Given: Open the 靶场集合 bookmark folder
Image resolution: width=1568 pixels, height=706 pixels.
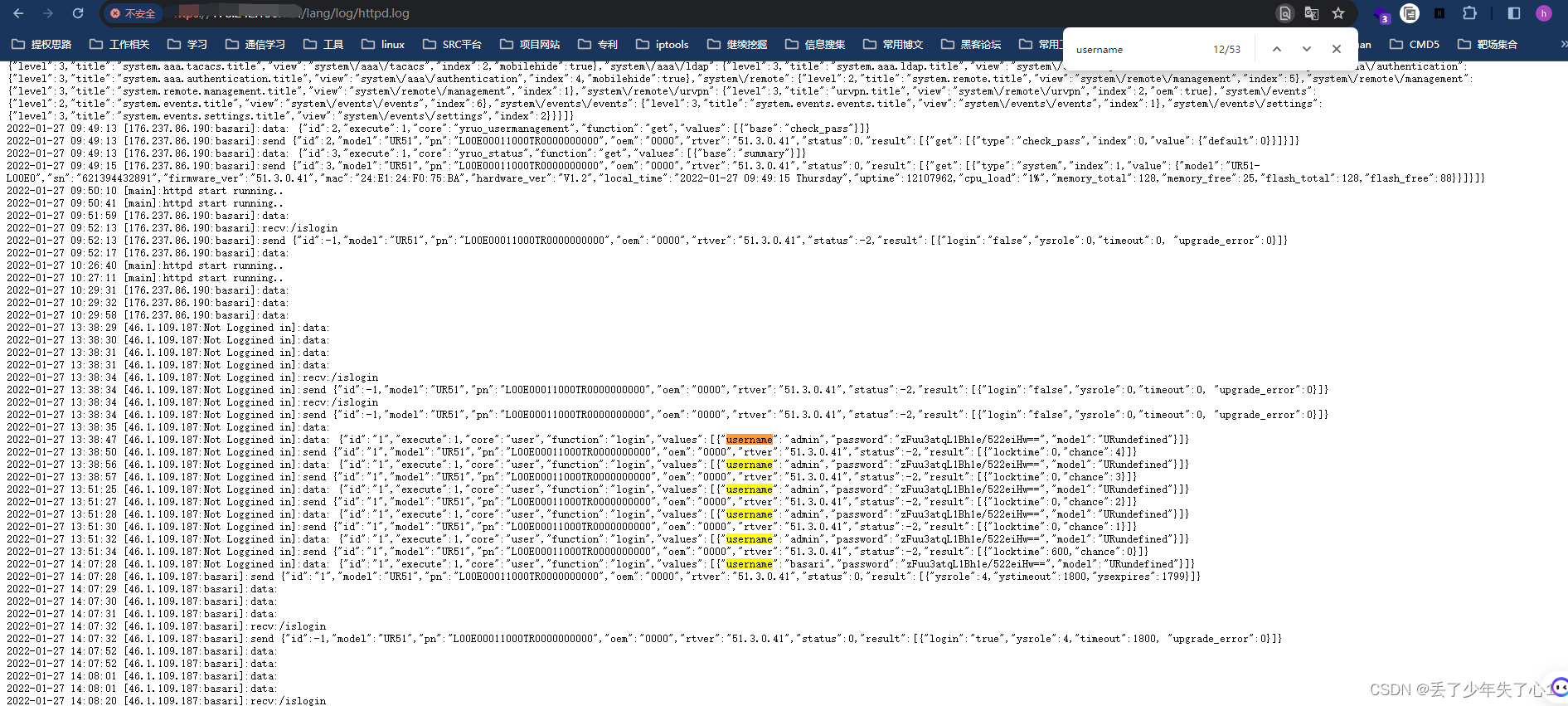Looking at the screenshot, I should click(1488, 44).
